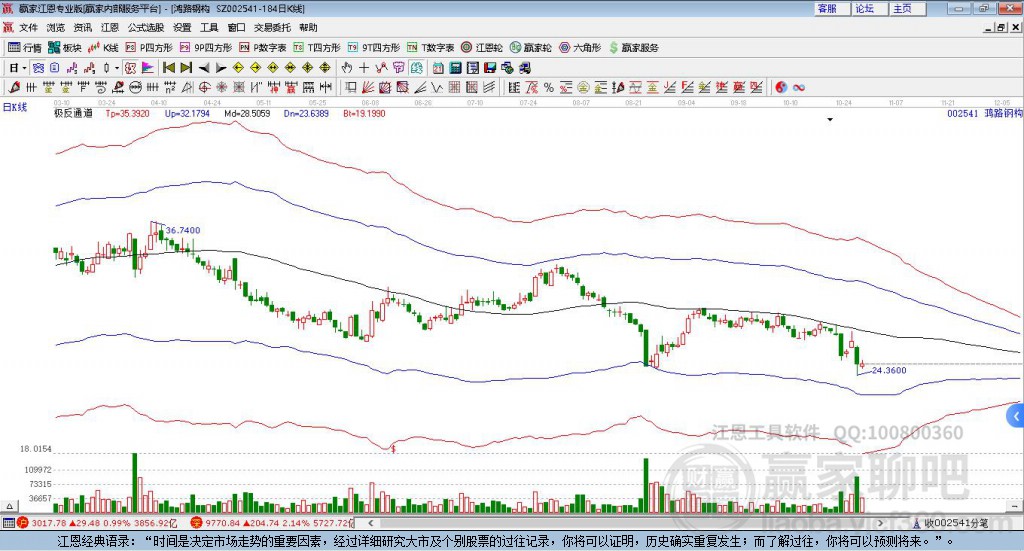1024x551 pixels.
Task: Open the candlestick style dropdown arrow
Action: [117, 68]
